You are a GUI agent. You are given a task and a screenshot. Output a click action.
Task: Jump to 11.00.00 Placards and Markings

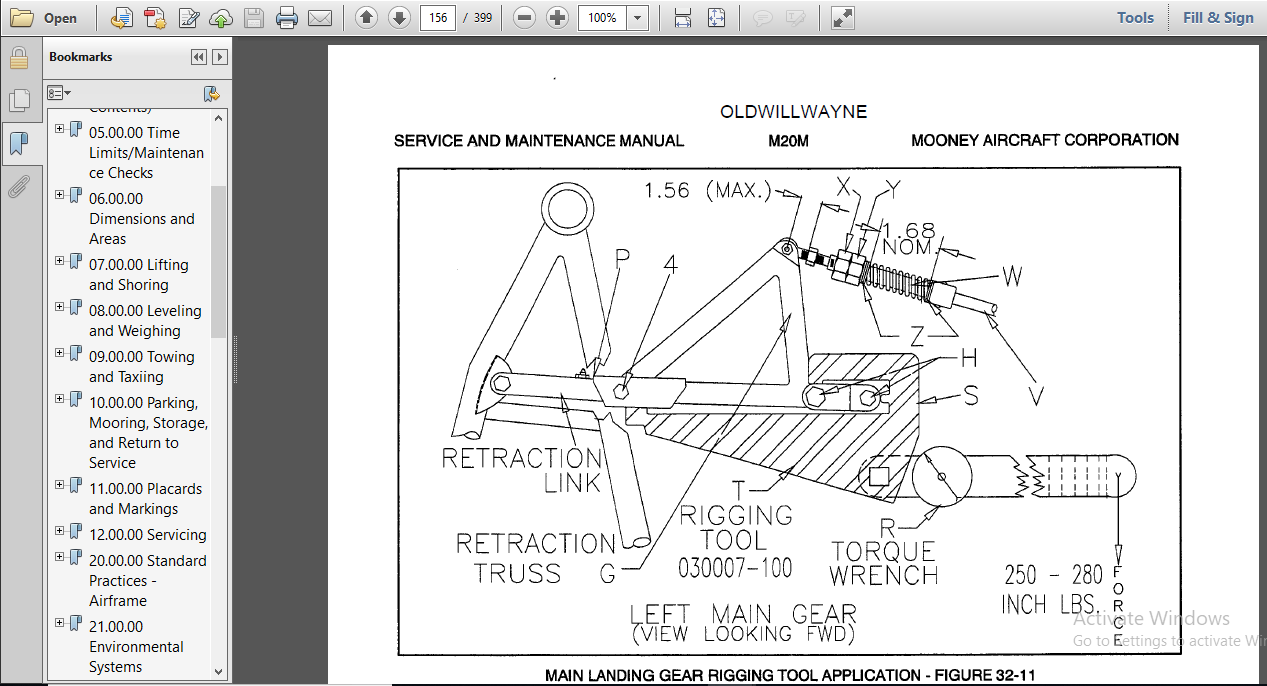[145, 498]
